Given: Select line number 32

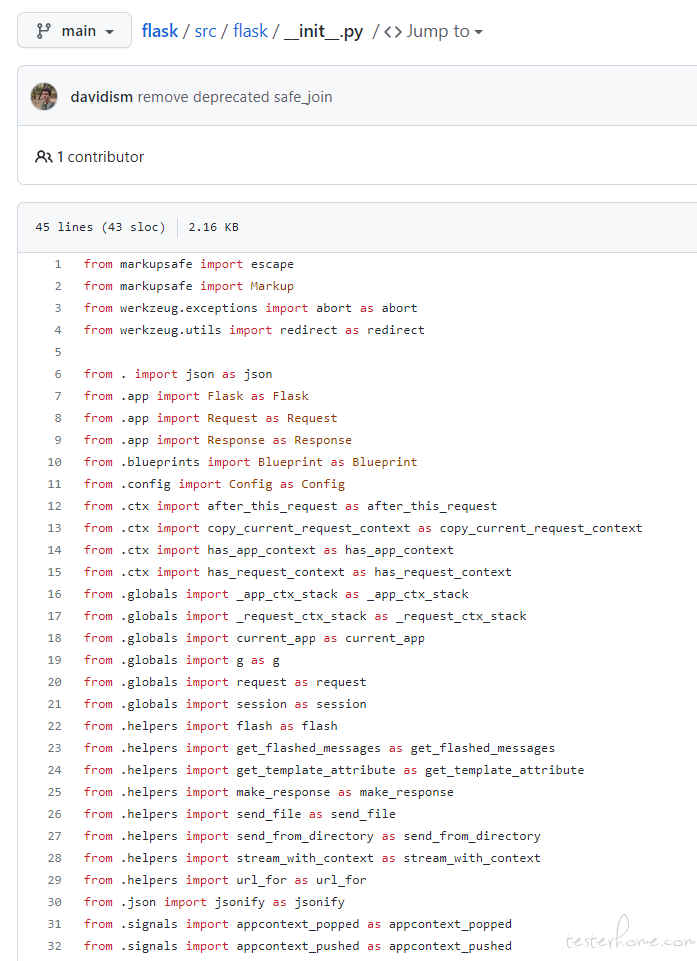Looking at the screenshot, I should [x=55, y=946].
